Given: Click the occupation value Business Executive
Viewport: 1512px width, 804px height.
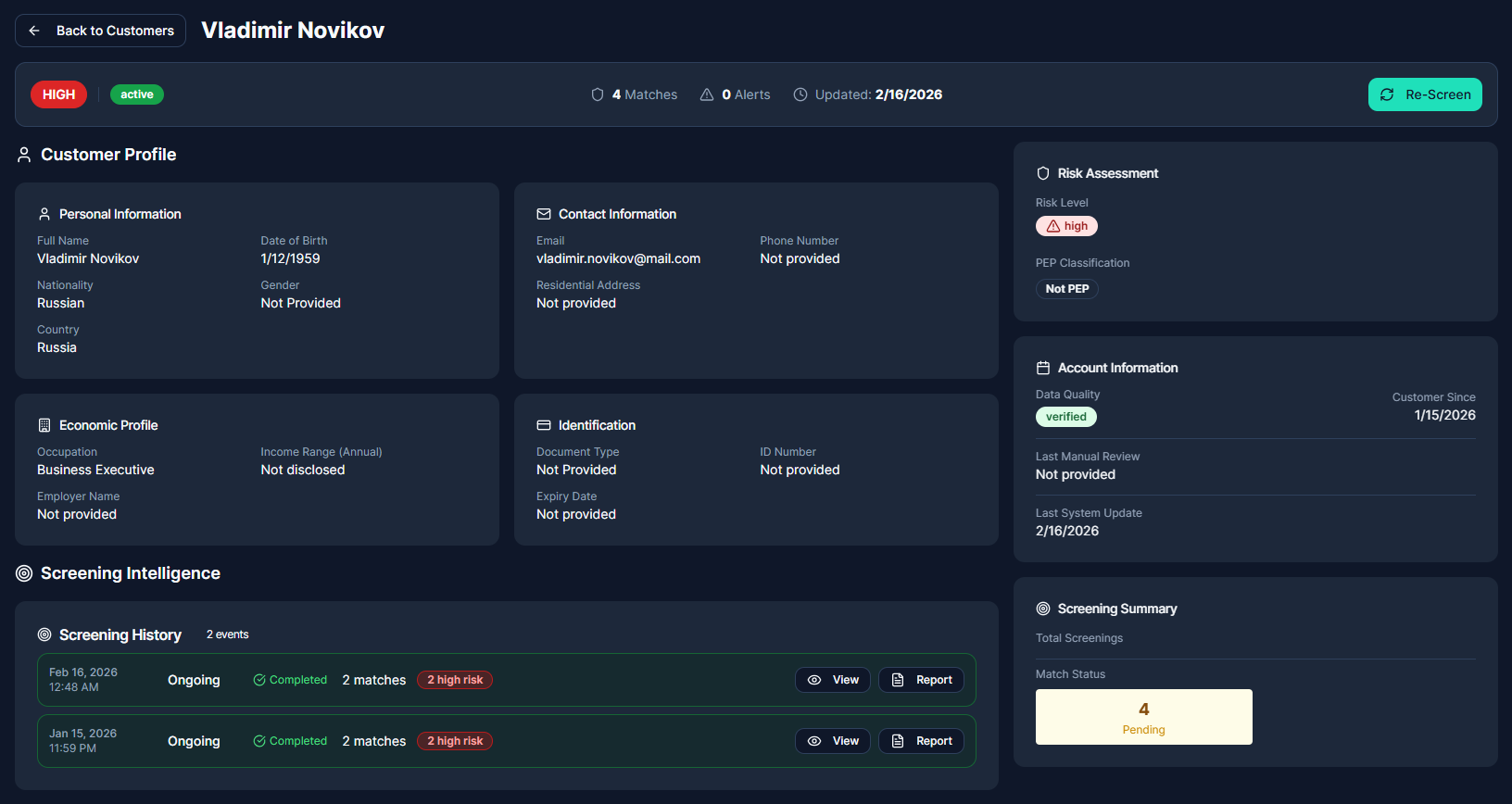Looking at the screenshot, I should (x=95, y=470).
